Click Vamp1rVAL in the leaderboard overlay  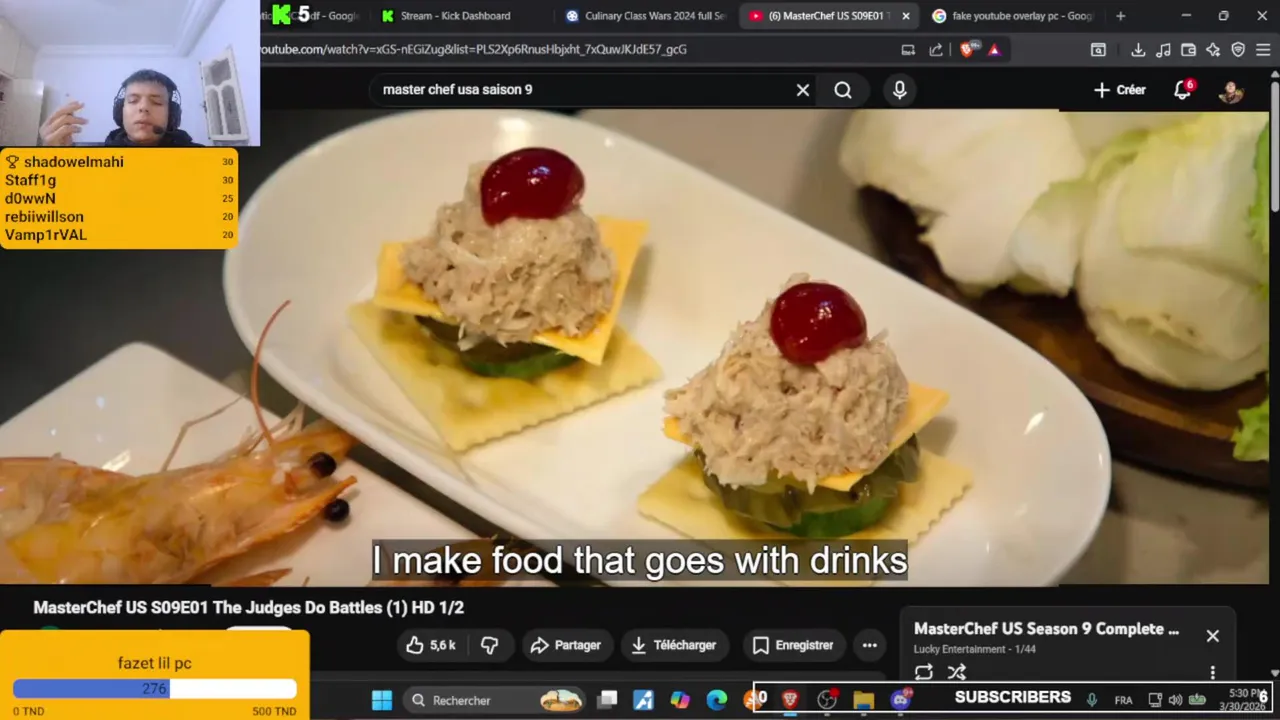coord(46,235)
